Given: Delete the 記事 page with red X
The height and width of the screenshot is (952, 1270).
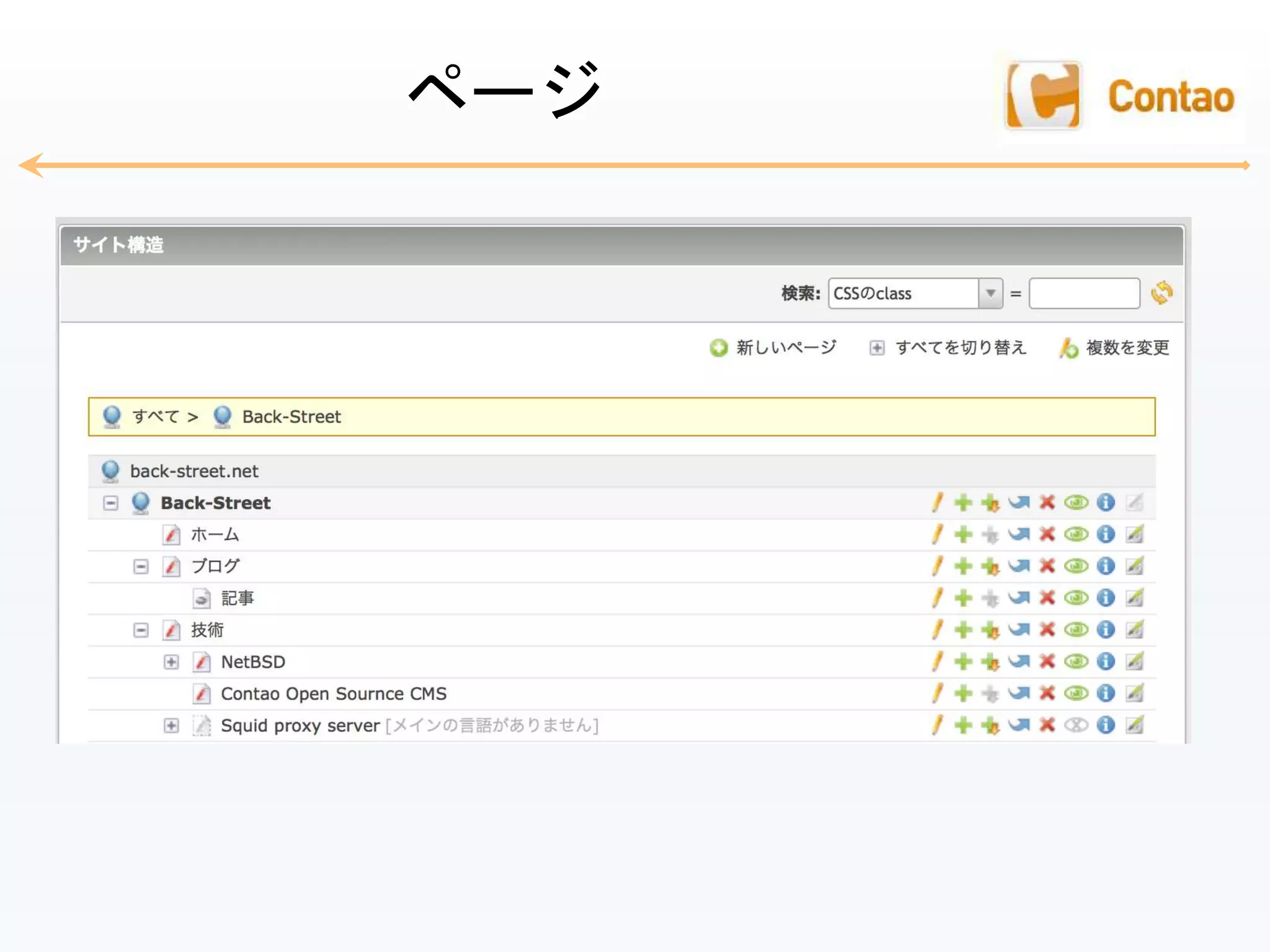Looking at the screenshot, I should [1047, 597].
